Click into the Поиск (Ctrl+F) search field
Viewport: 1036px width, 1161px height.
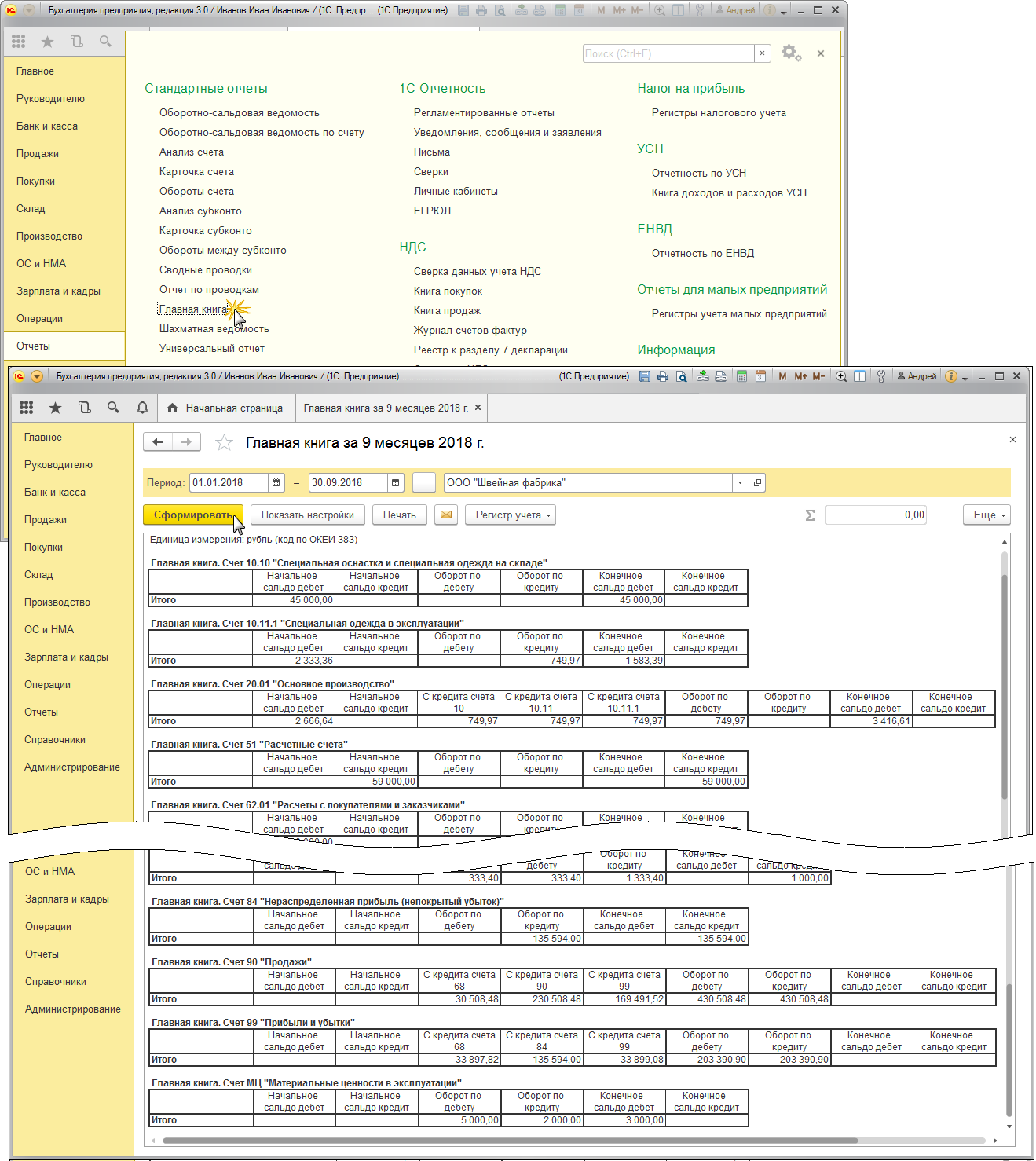pos(668,53)
